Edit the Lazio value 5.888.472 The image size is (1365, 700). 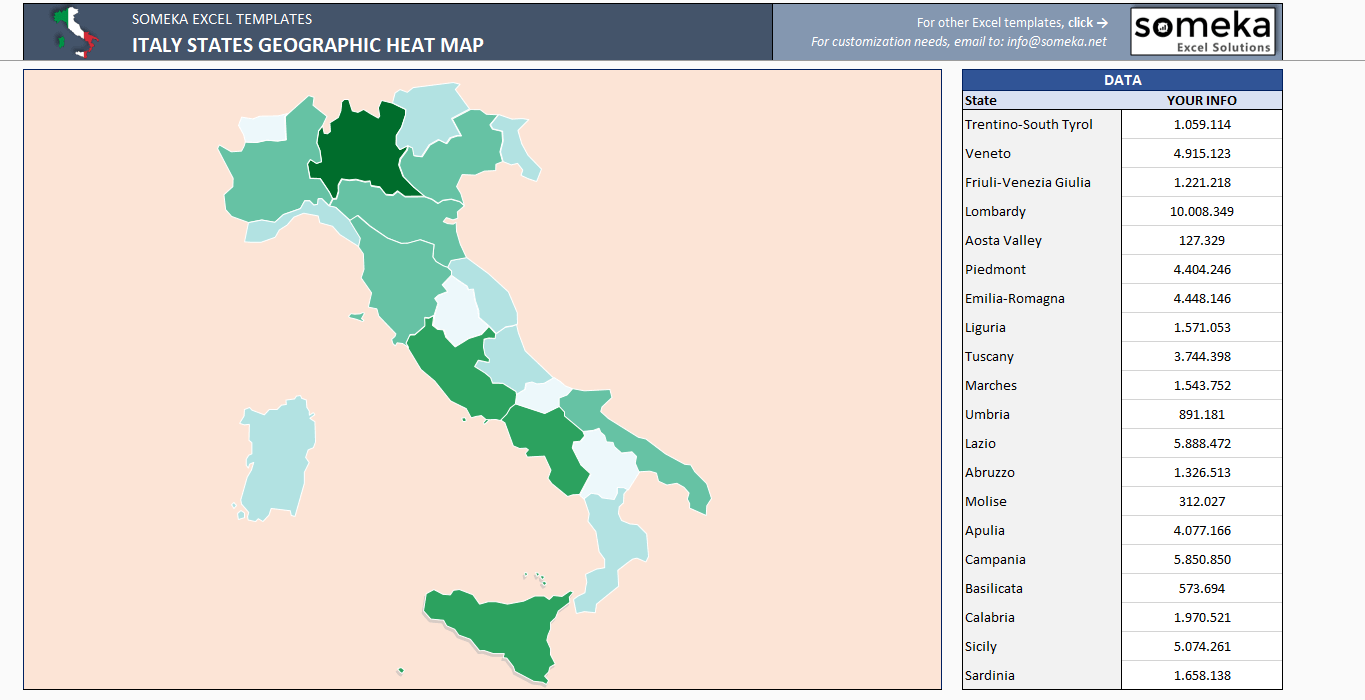click(1202, 443)
